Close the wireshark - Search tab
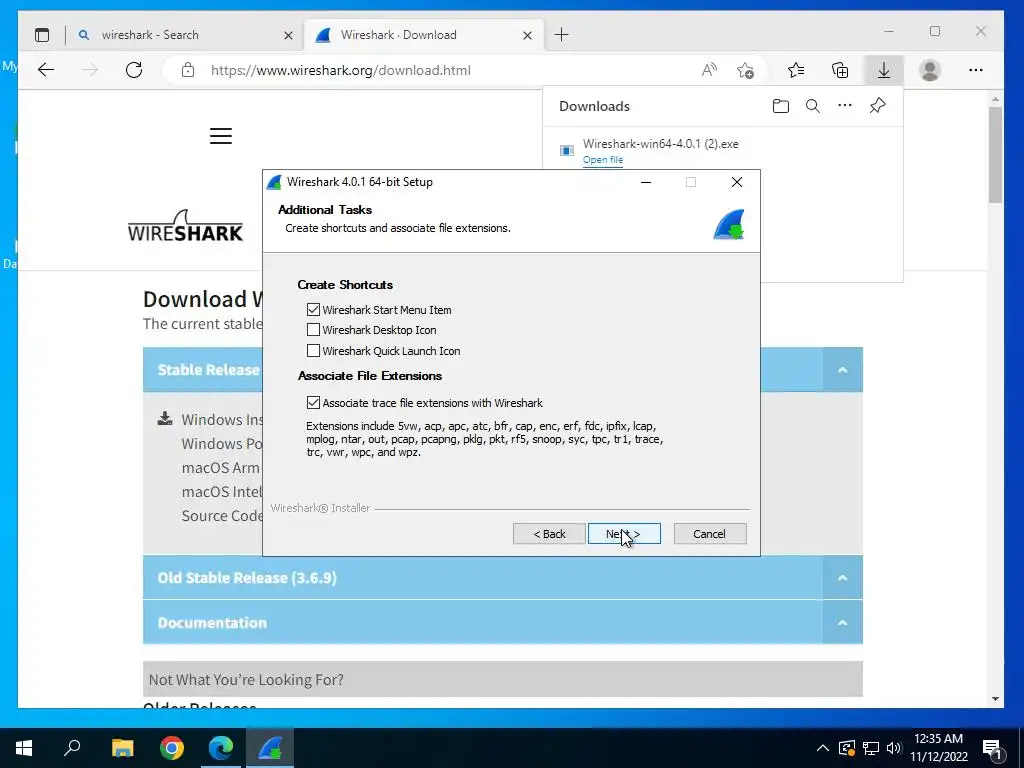Viewport: 1024px width, 768px height. (288, 35)
